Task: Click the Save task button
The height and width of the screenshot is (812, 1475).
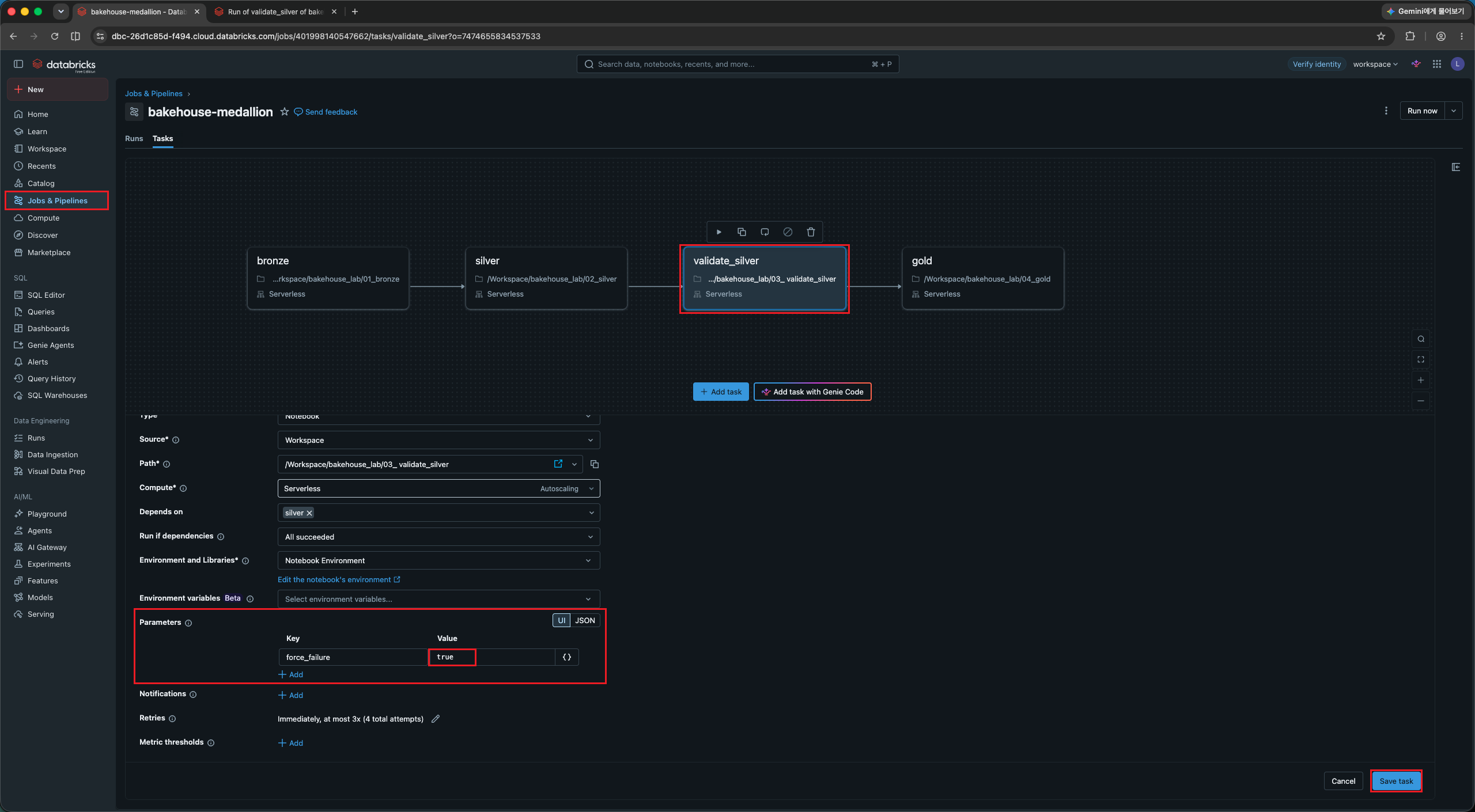Action: (x=1396, y=781)
